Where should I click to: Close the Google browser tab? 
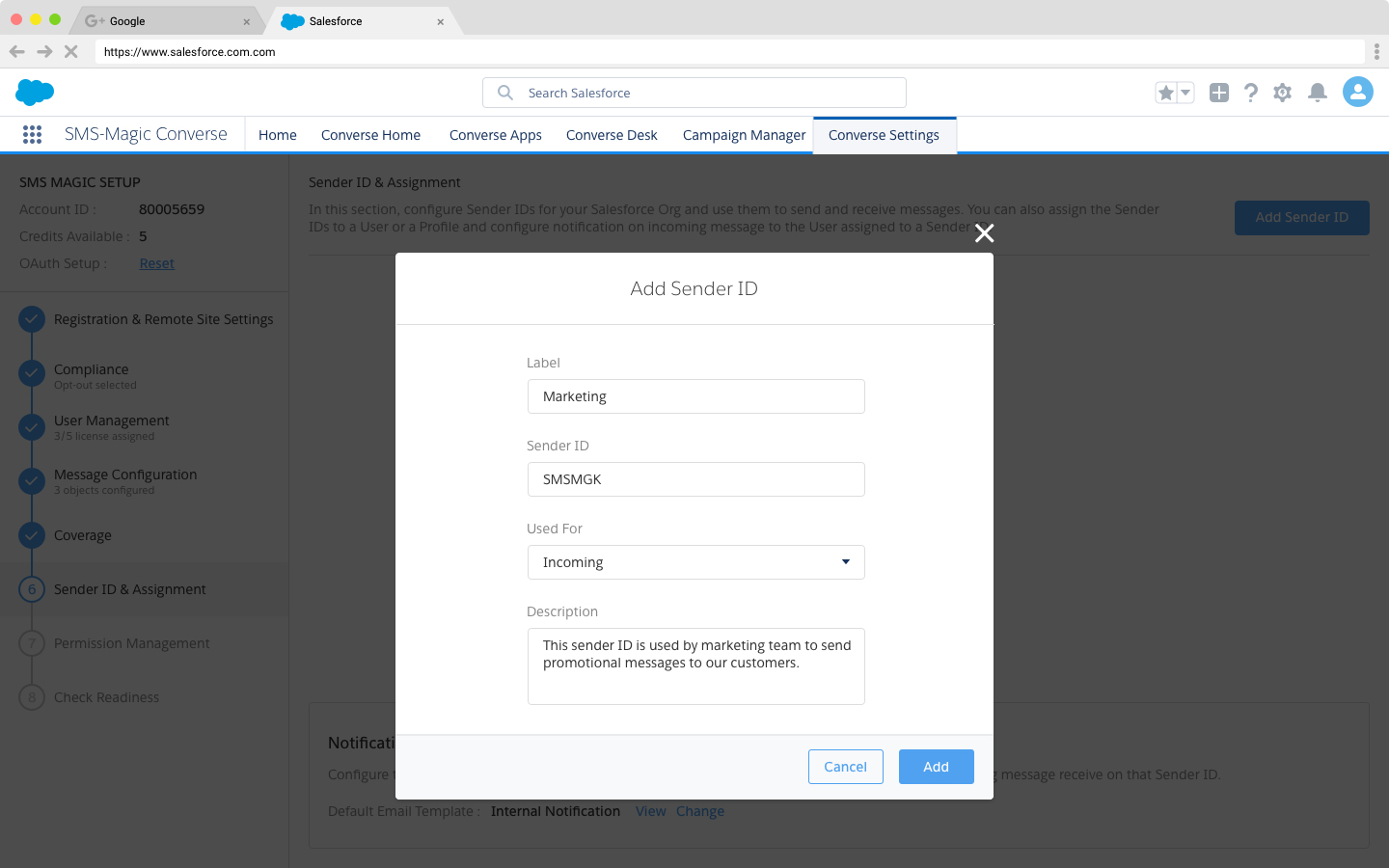[246, 21]
